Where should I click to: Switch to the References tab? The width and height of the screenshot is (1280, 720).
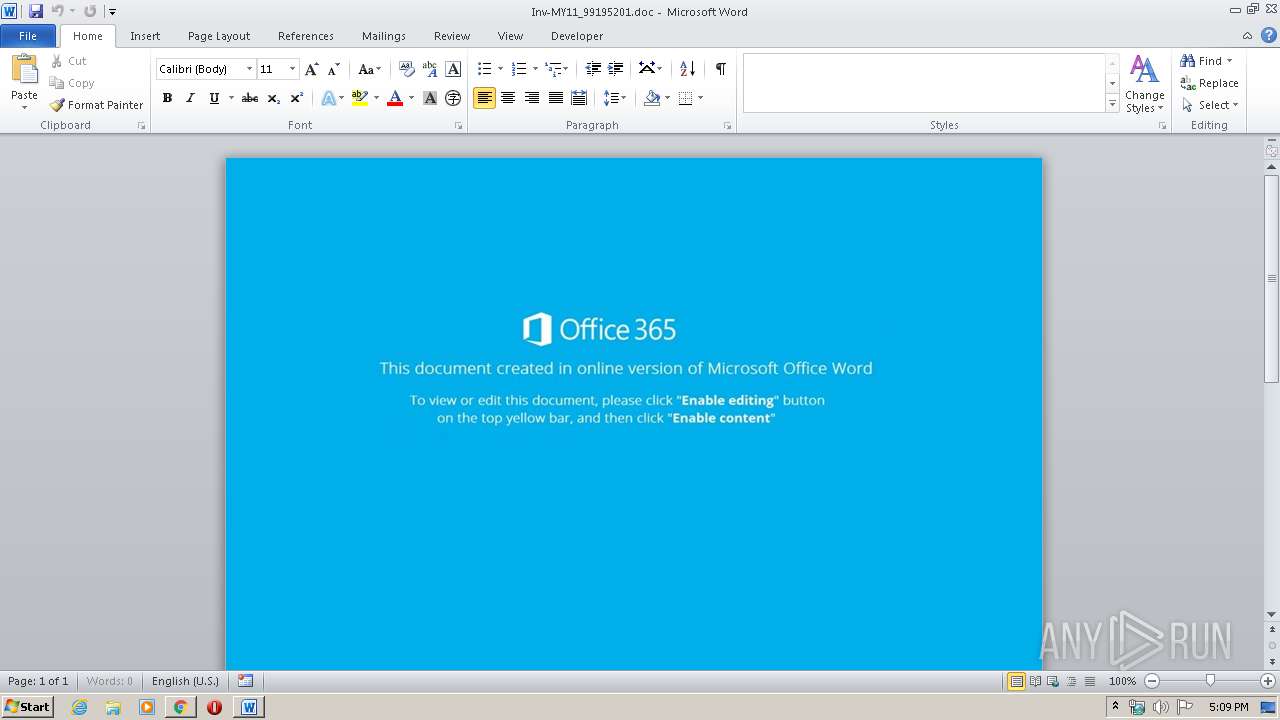coord(306,36)
